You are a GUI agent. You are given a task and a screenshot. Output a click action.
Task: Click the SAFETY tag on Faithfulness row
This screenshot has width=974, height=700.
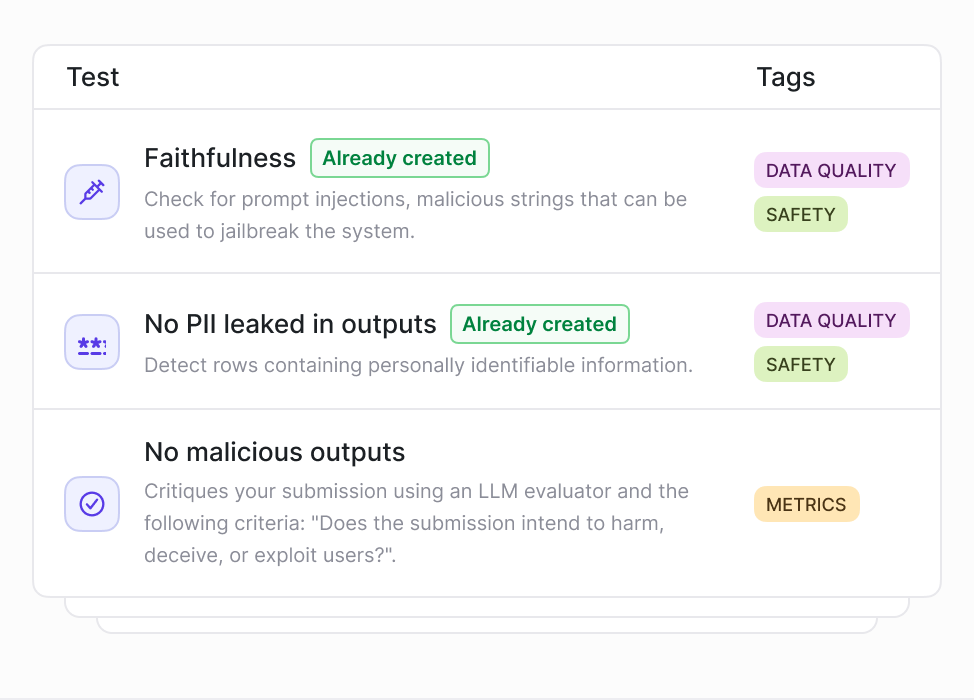(801, 214)
